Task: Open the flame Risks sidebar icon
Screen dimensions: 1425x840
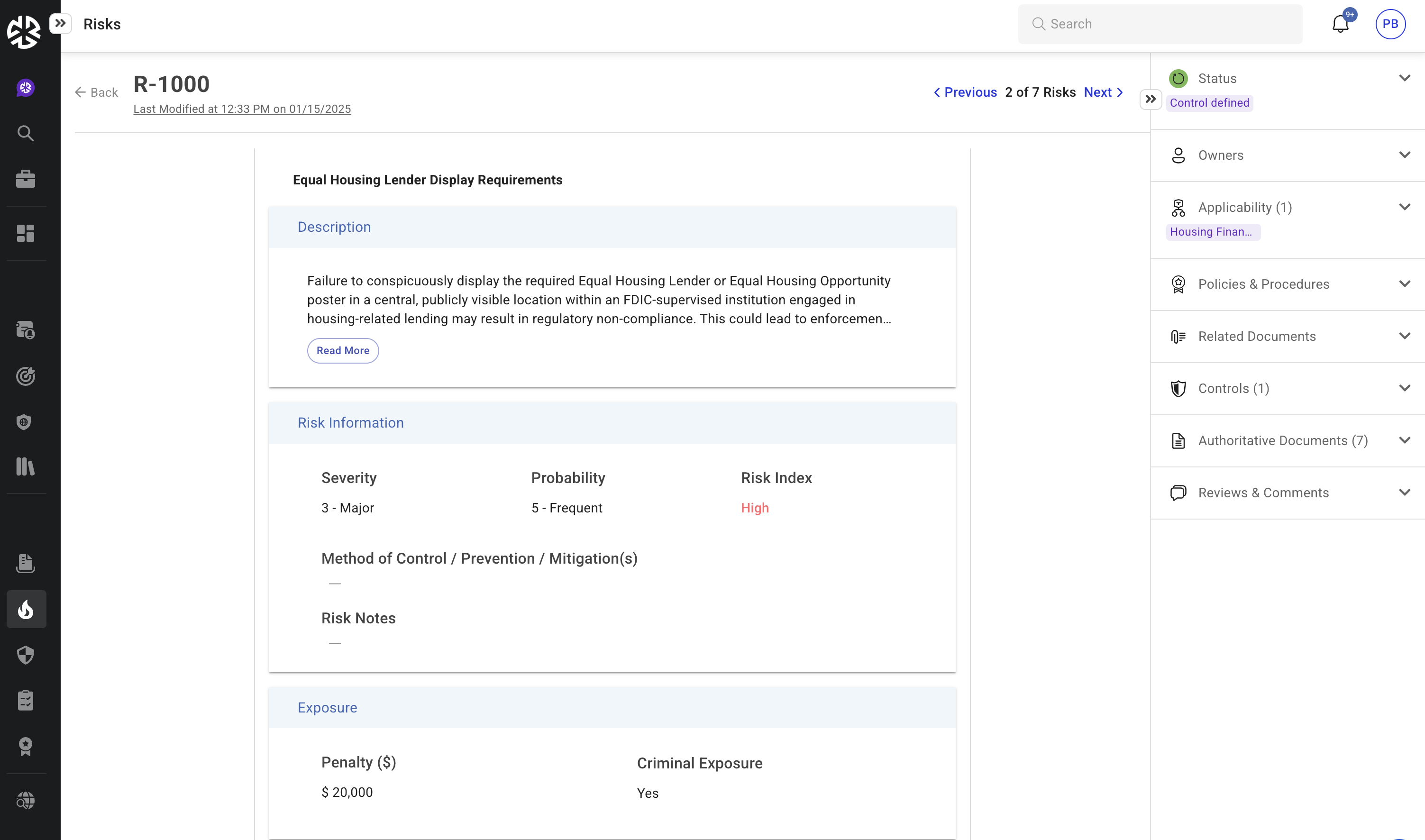Action: 26,610
